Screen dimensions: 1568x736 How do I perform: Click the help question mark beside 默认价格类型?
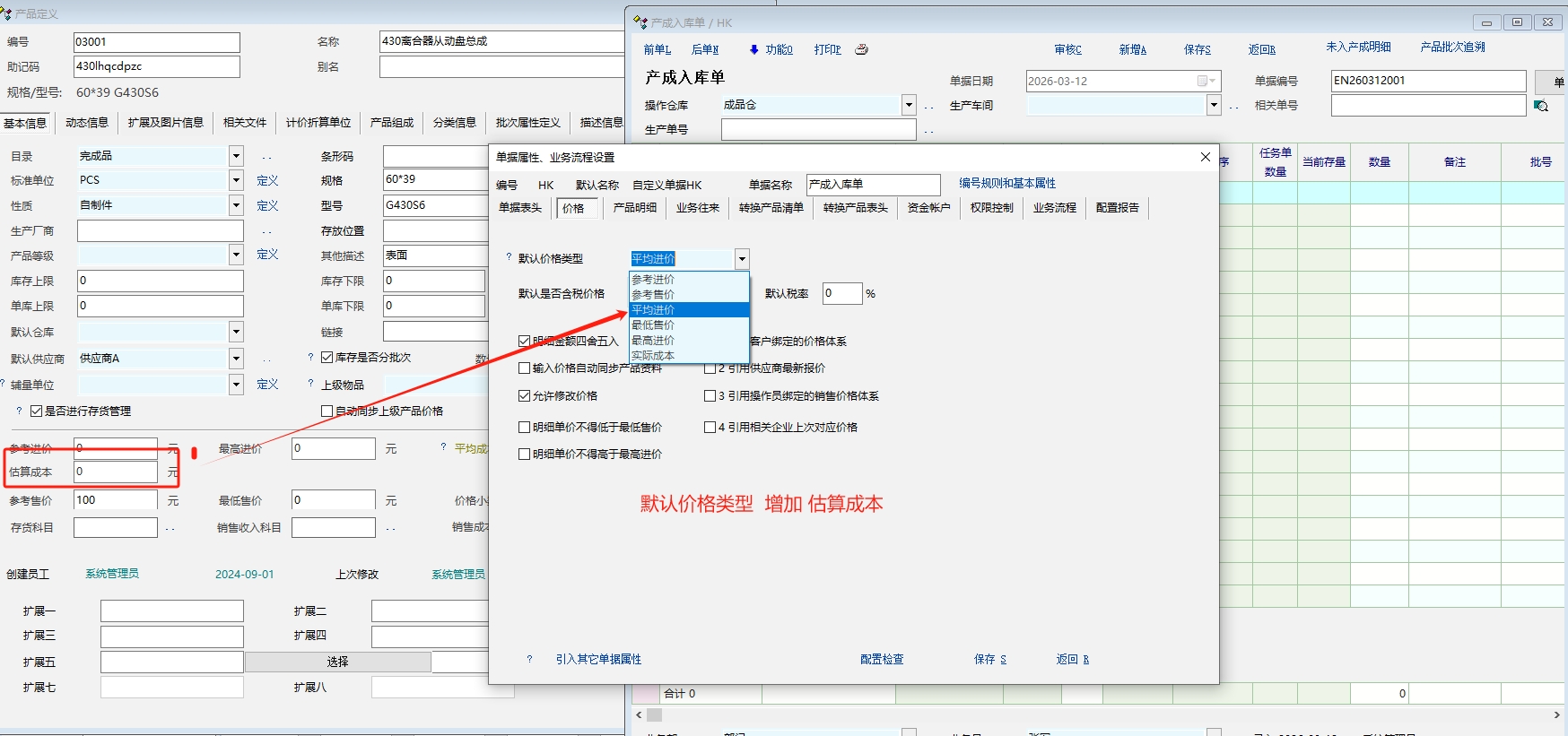(509, 258)
